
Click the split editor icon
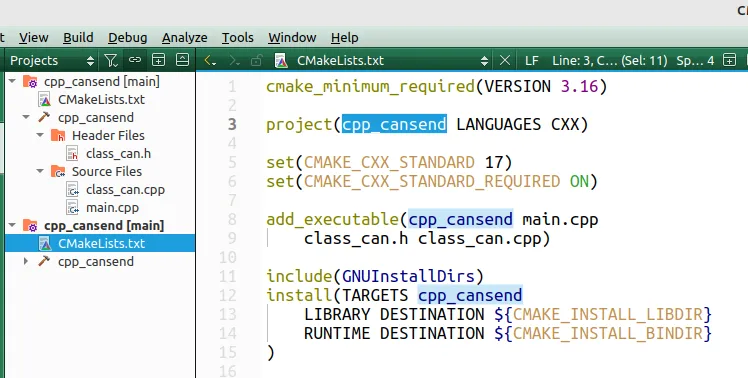pos(729,60)
